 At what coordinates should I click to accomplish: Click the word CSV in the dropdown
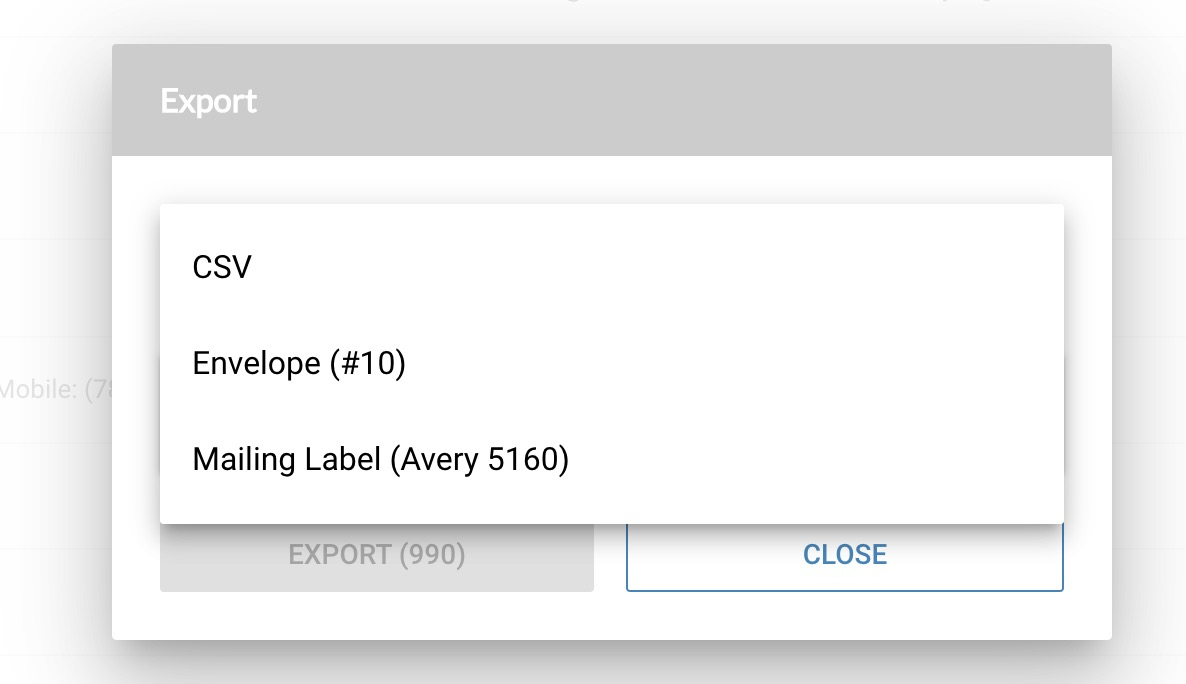[222, 267]
